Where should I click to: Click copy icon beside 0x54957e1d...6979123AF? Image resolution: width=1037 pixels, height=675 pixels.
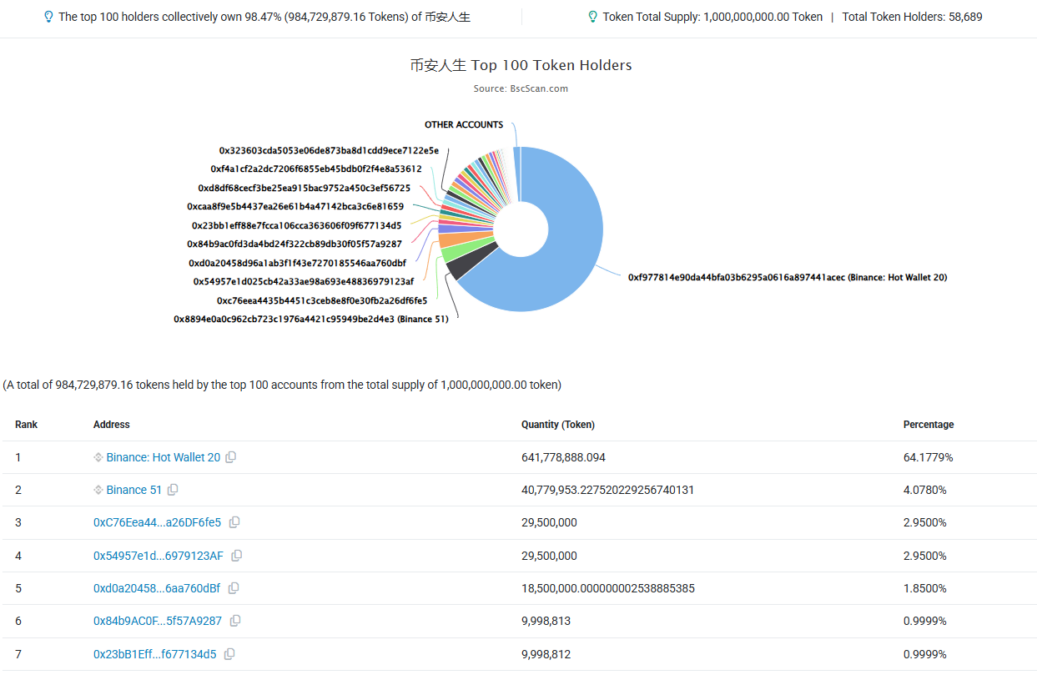click(x=237, y=556)
